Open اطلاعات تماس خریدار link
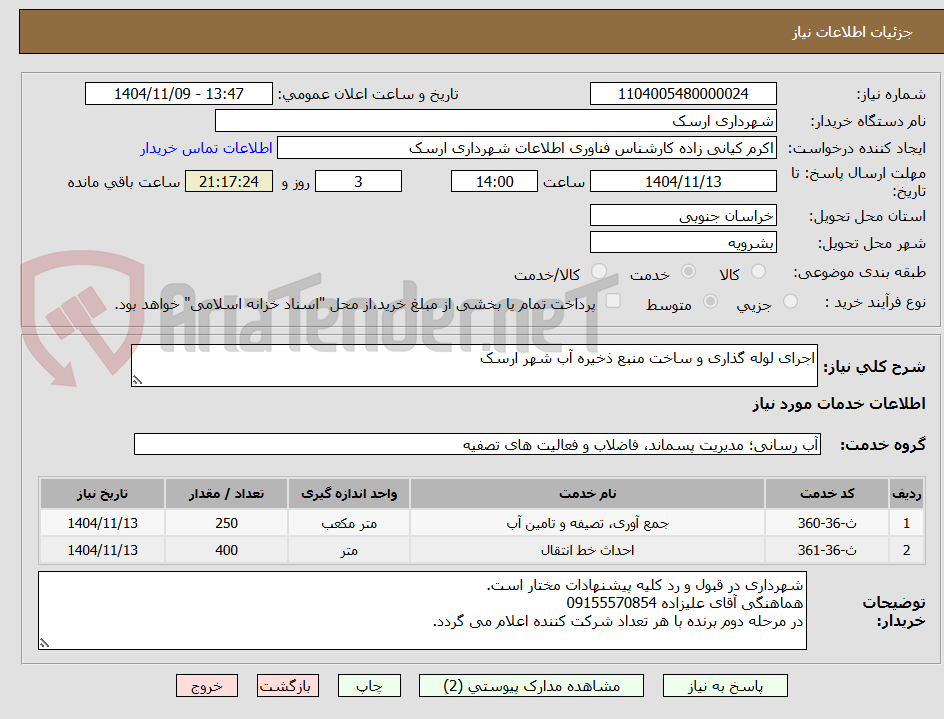Viewport: 944px width, 719px height. click(x=206, y=148)
